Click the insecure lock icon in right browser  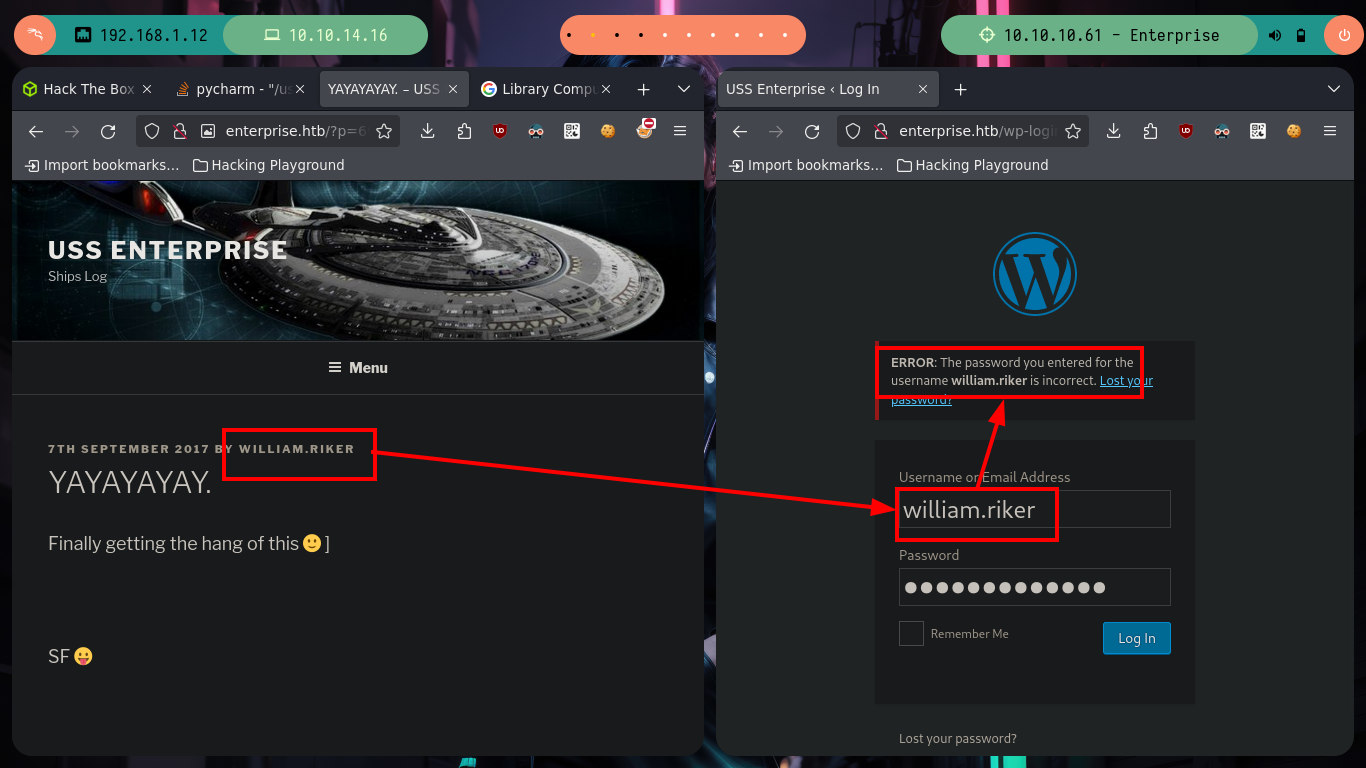881,131
